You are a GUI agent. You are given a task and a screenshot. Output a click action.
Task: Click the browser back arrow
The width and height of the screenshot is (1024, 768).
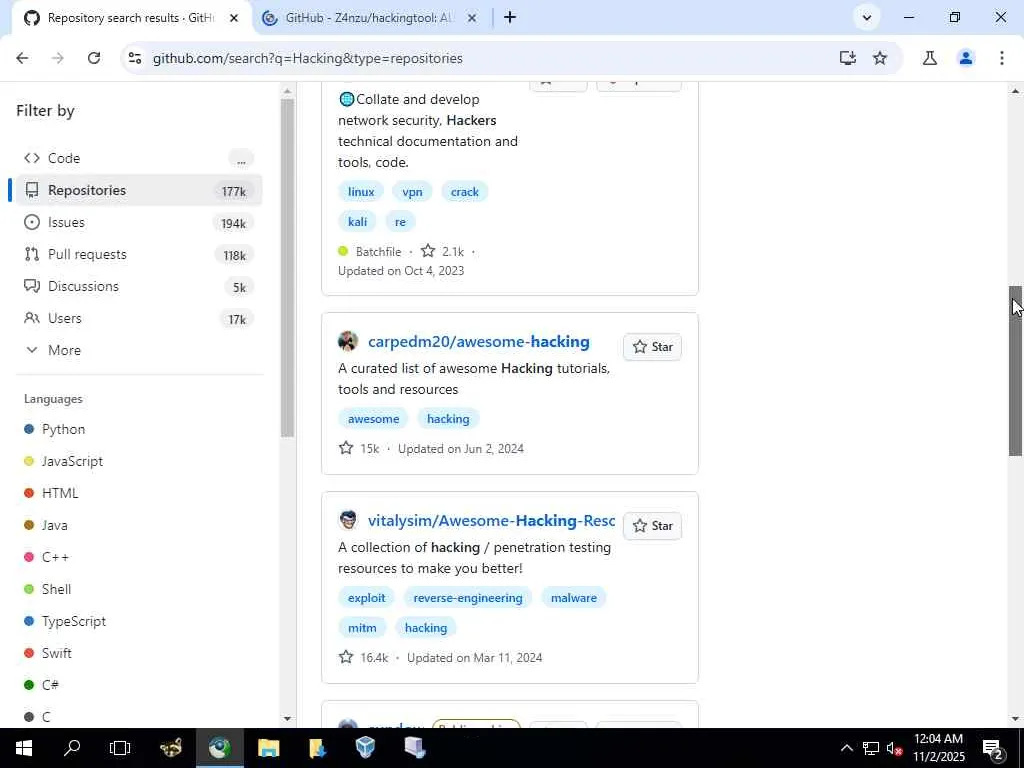[x=22, y=58]
